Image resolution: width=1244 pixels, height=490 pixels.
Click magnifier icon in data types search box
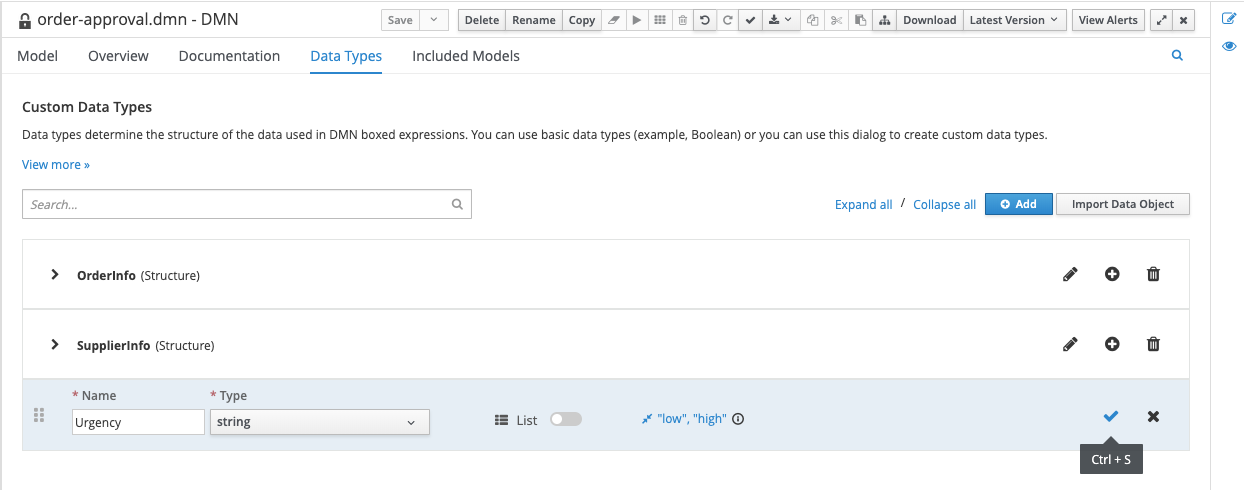457,204
